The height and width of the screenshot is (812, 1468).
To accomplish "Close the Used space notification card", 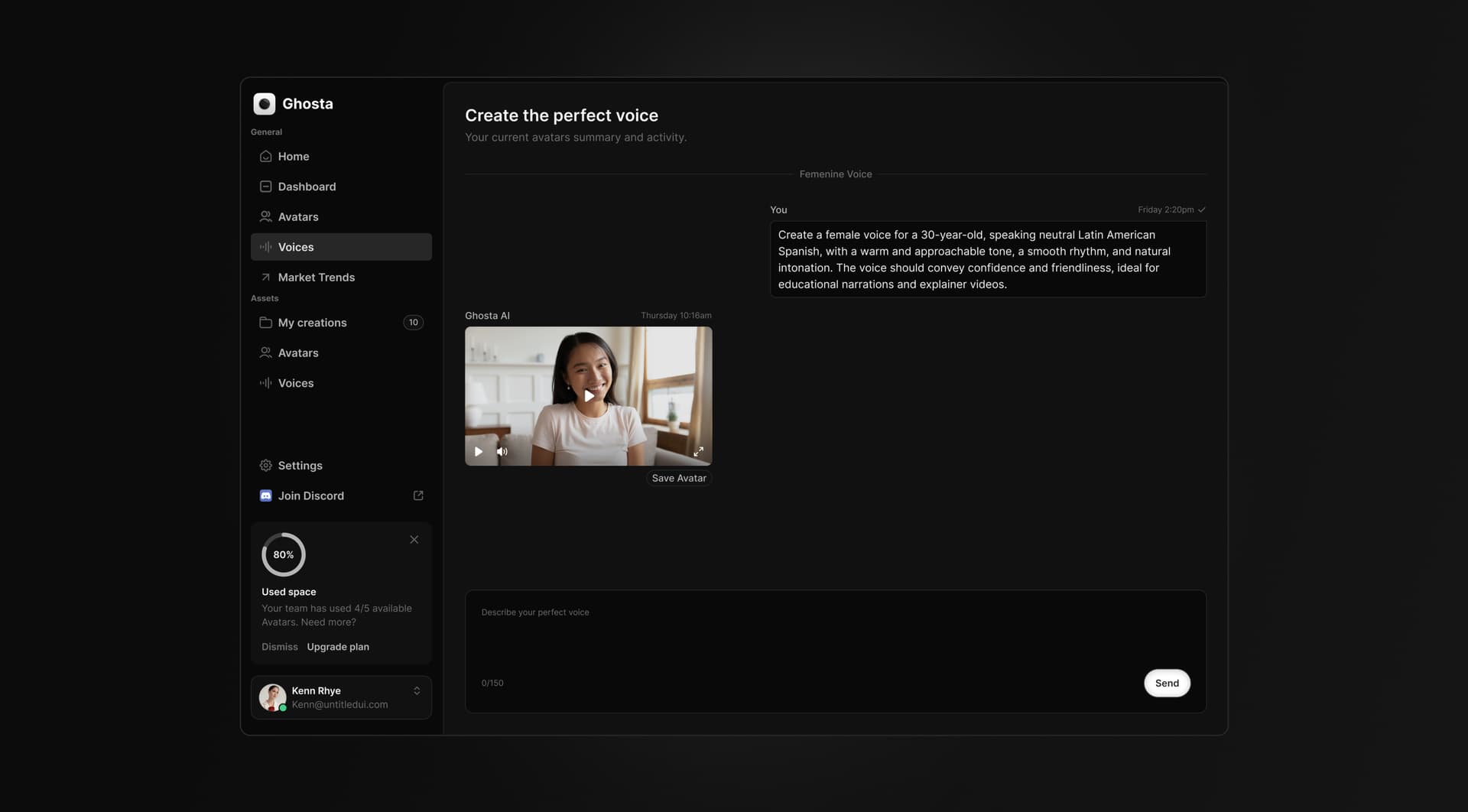I will point(414,540).
